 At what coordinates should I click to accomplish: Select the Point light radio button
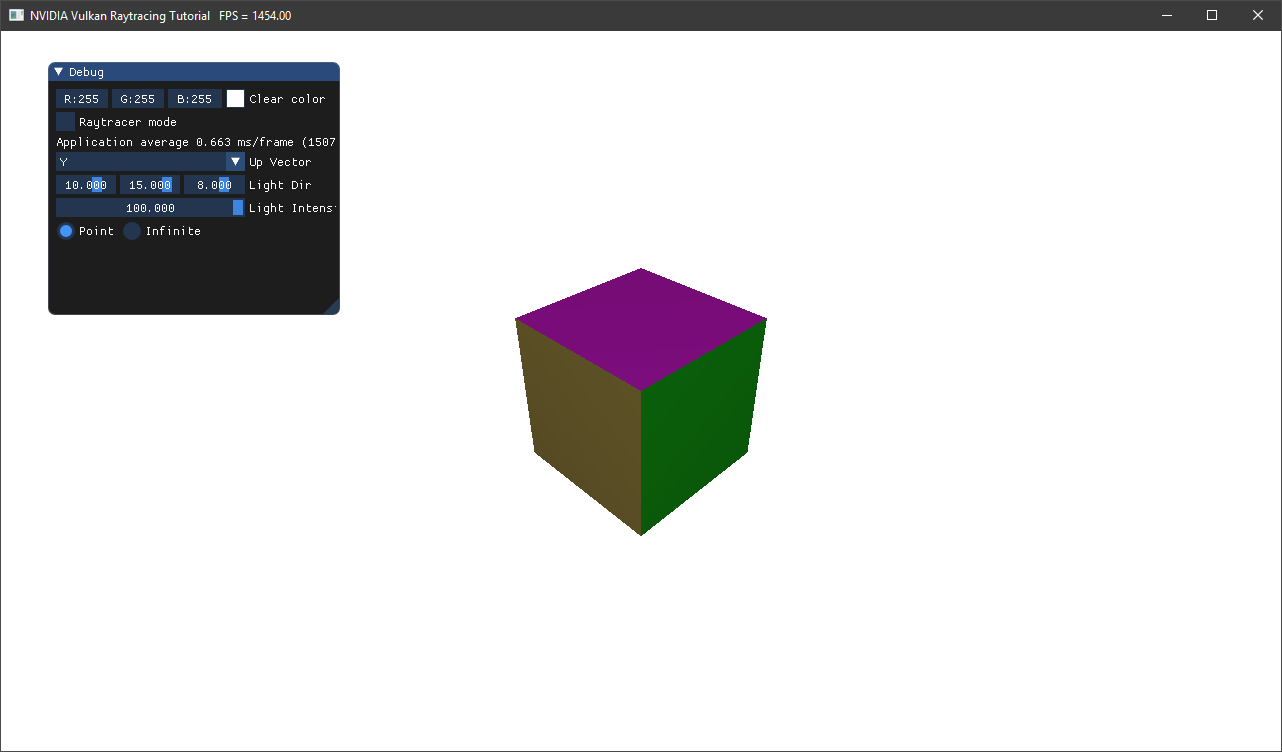coord(66,231)
